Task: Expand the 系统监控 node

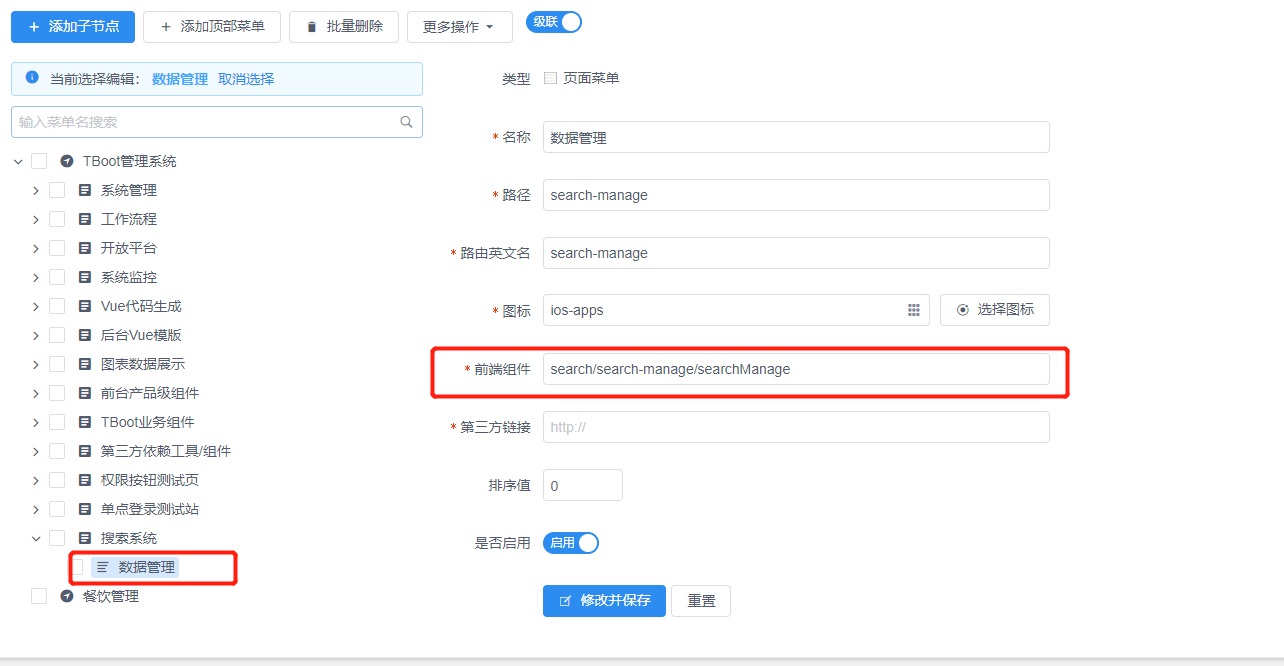Action: [x=36, y=277]
